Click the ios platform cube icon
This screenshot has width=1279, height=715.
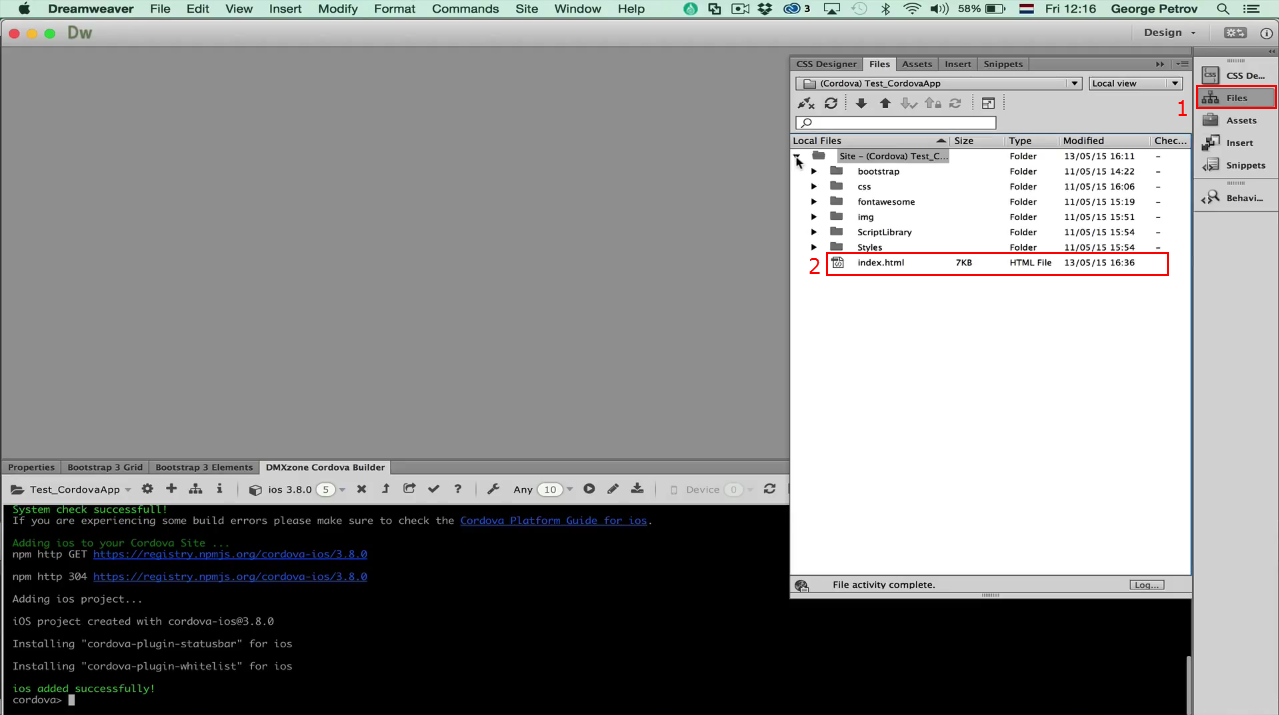[x=255, y=490]
